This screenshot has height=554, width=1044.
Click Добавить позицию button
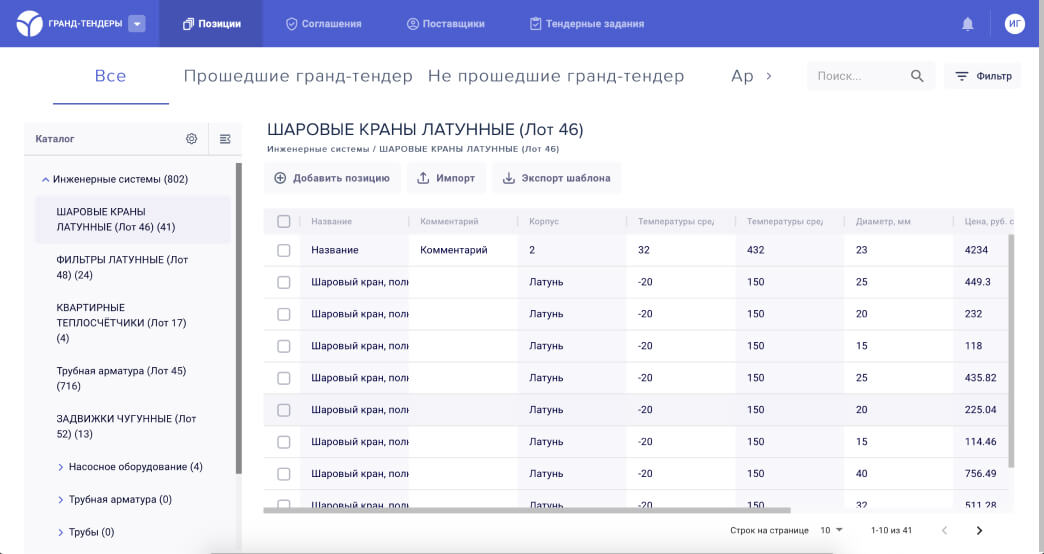[x=332, y=178]
